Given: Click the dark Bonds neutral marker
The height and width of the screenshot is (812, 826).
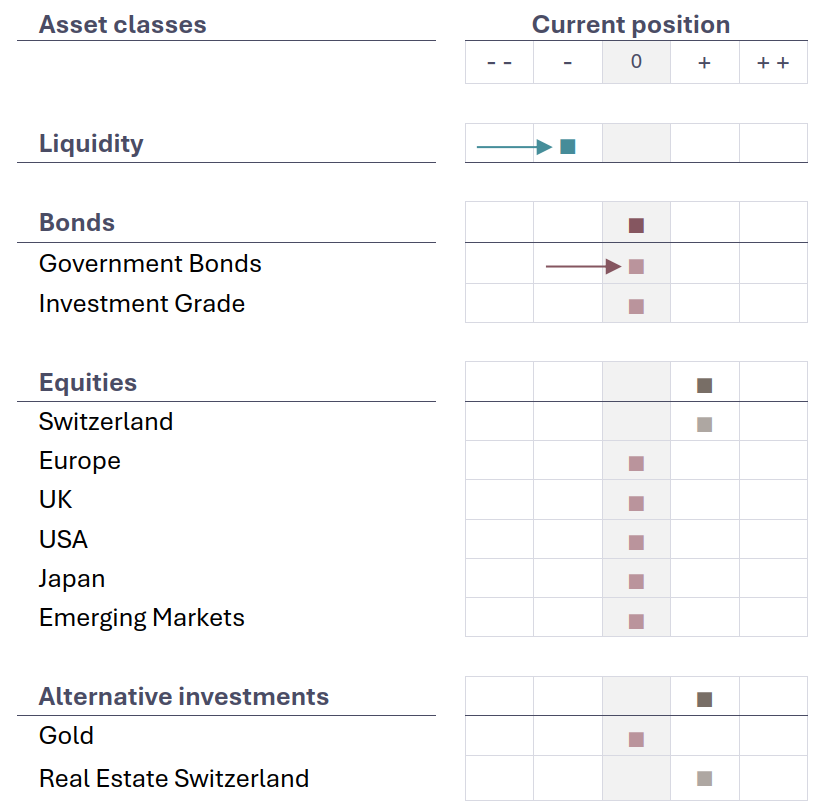Looking at the screenshot, I should [x=636, y=226].
